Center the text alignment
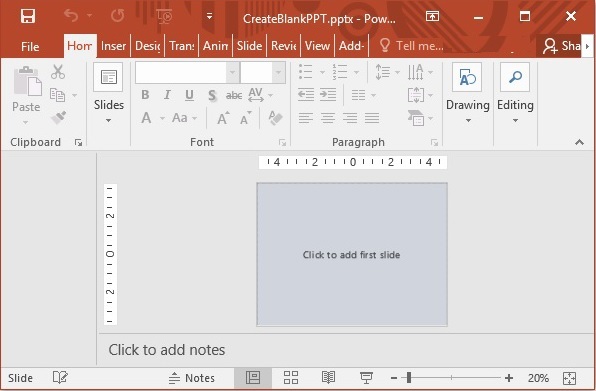The width and height of the screenshot is (596, 391). [328, 118]
